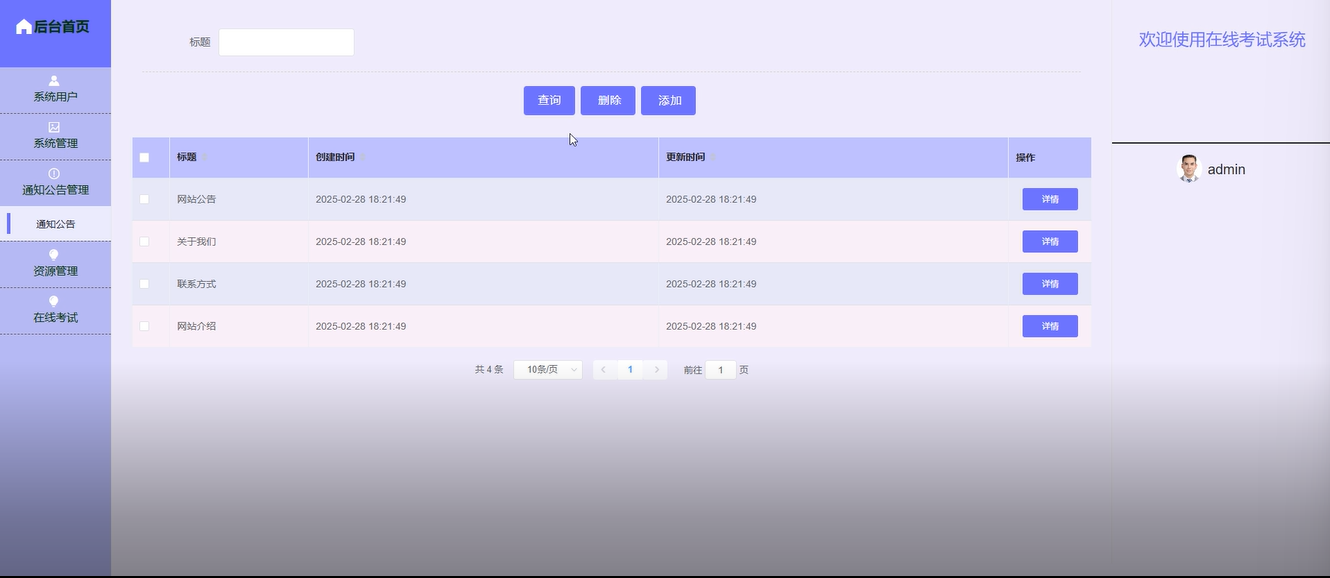Screen dimensions: 1330x578
Task: Click the bulb icon above 在线考试
Action: [54, 301]
